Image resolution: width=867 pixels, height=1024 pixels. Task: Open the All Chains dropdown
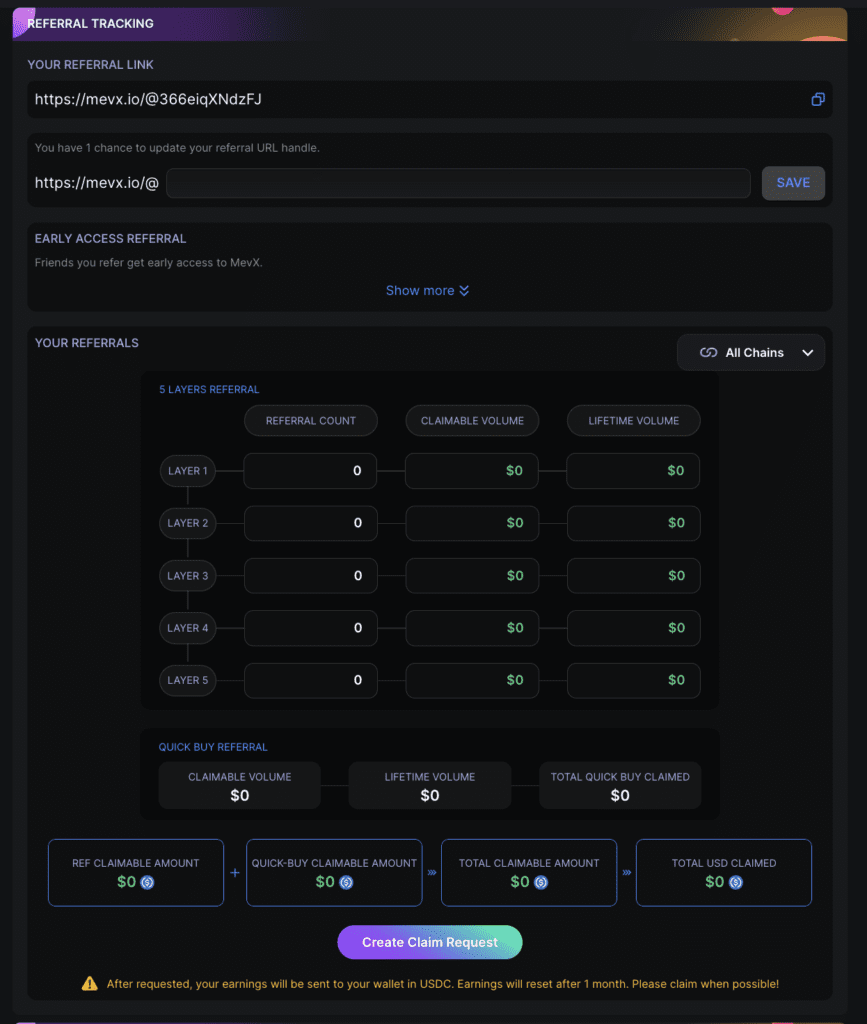[751, 353]
